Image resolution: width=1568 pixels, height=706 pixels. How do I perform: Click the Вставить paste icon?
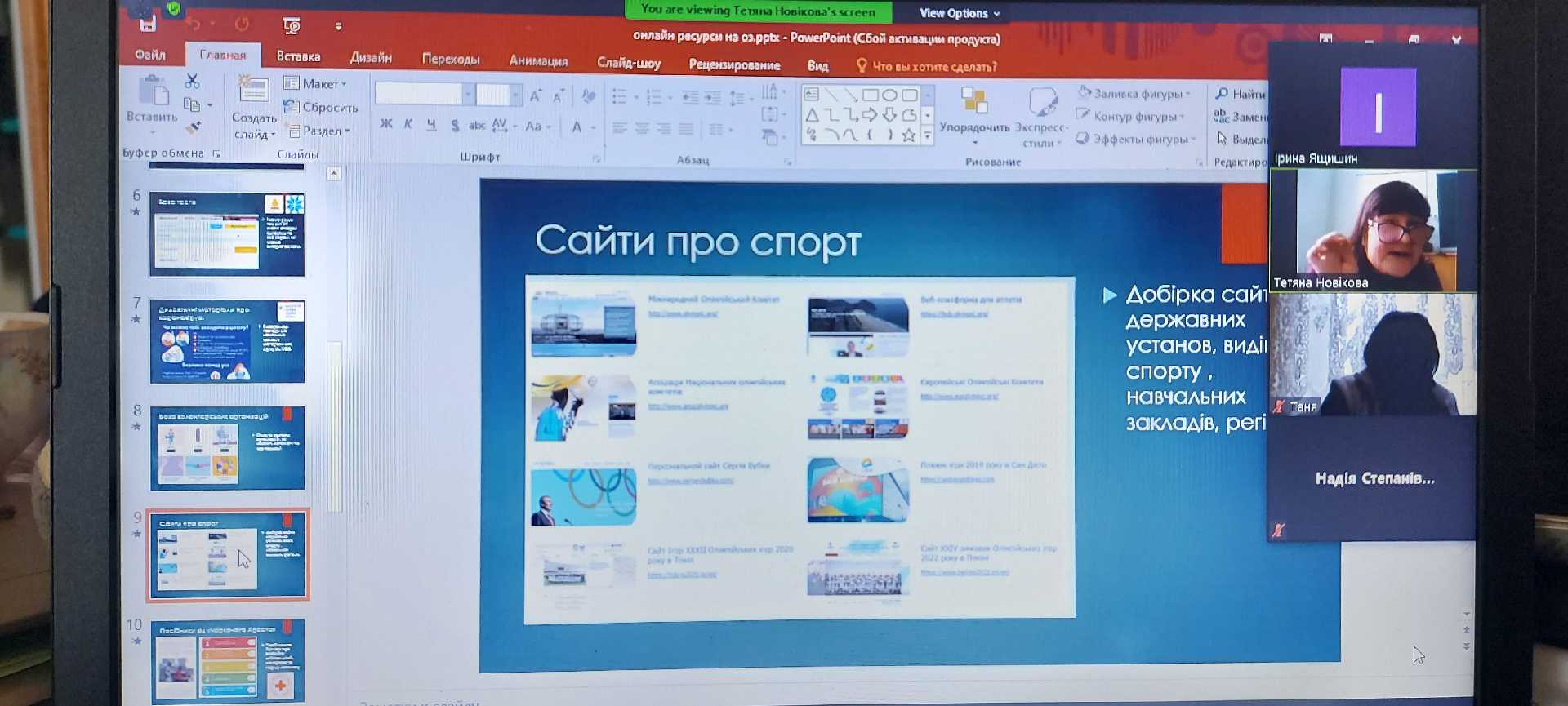(153, 92)
